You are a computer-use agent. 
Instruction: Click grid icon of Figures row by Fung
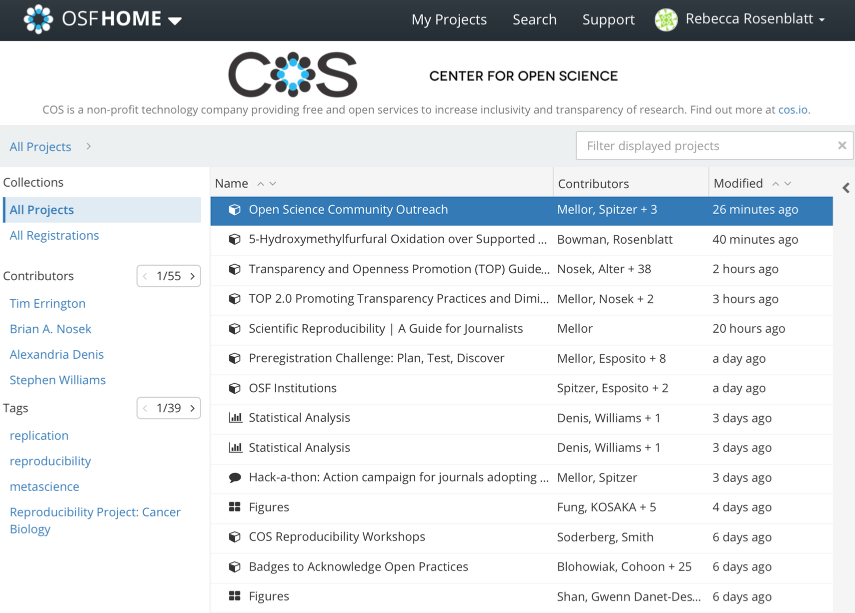(234, 507)
